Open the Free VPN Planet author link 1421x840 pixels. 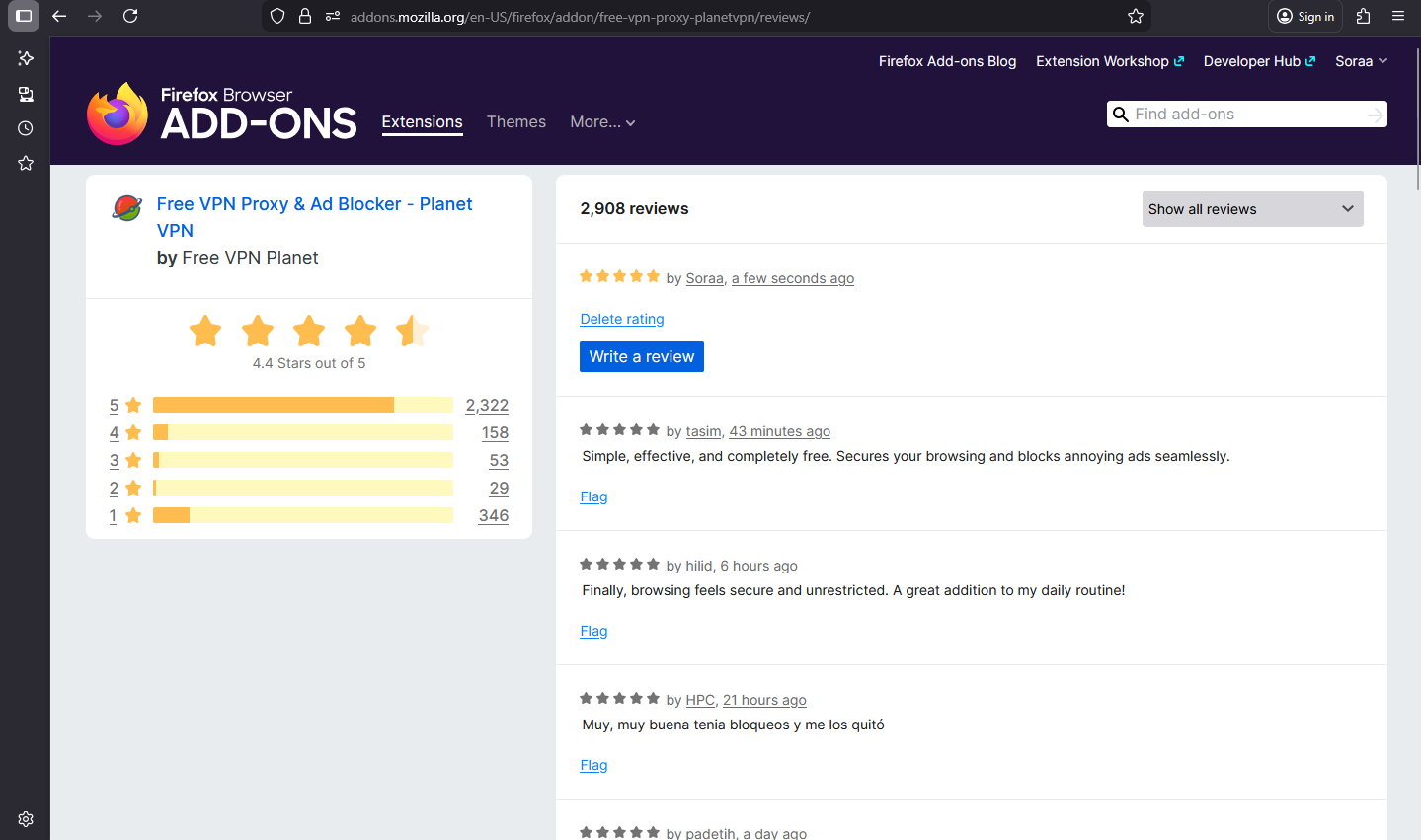[250, 258]
